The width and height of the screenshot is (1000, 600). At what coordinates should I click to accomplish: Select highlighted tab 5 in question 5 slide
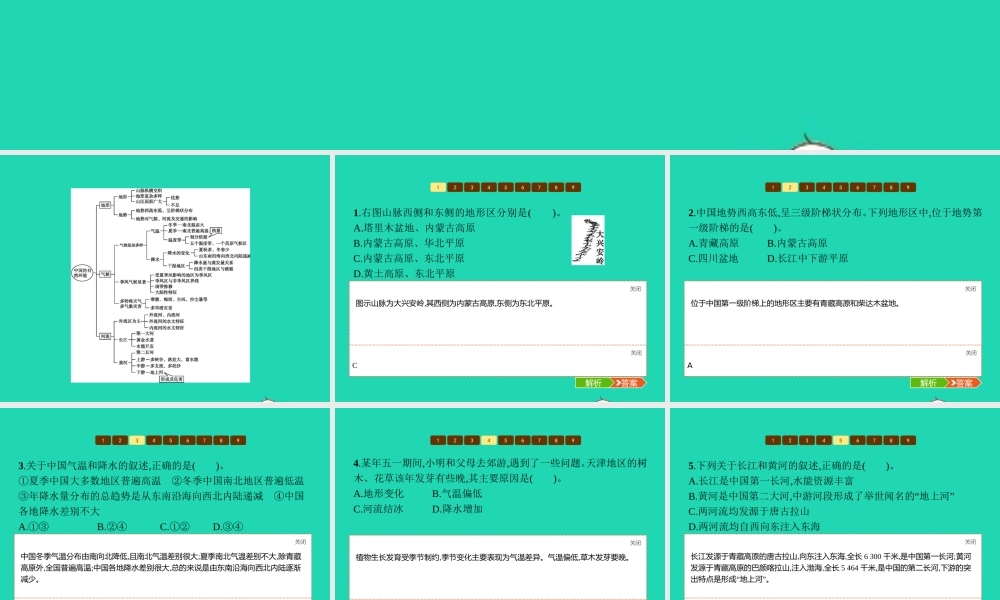pos(841,441)
